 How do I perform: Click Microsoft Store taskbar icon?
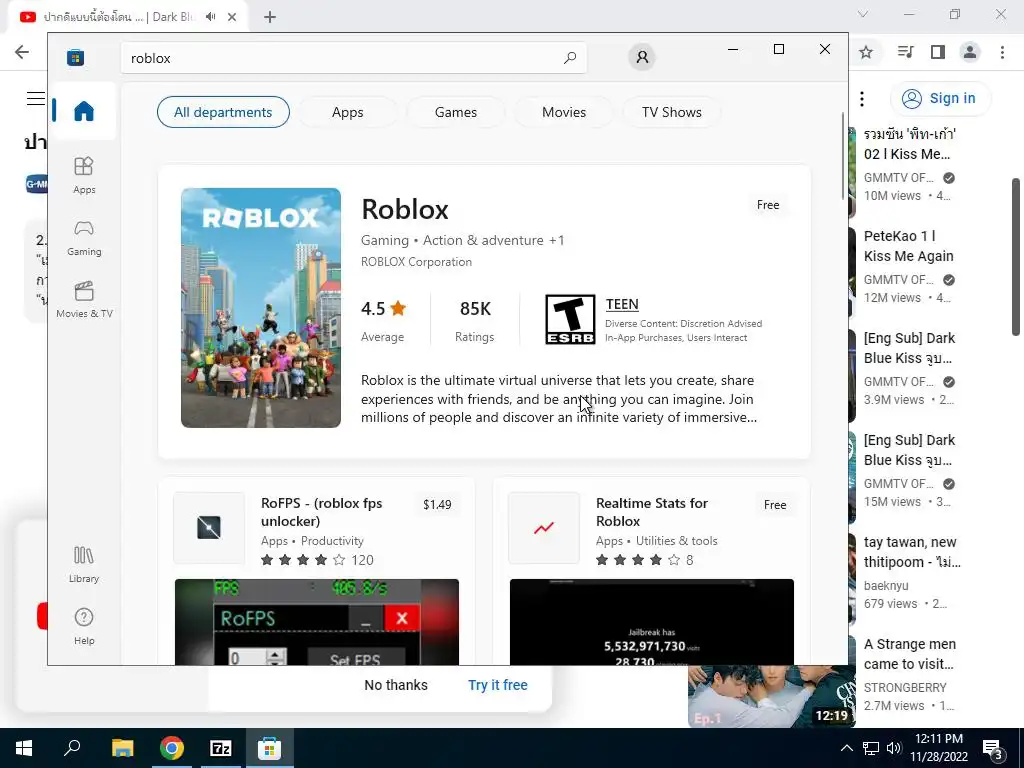click(x=270, y=748)
